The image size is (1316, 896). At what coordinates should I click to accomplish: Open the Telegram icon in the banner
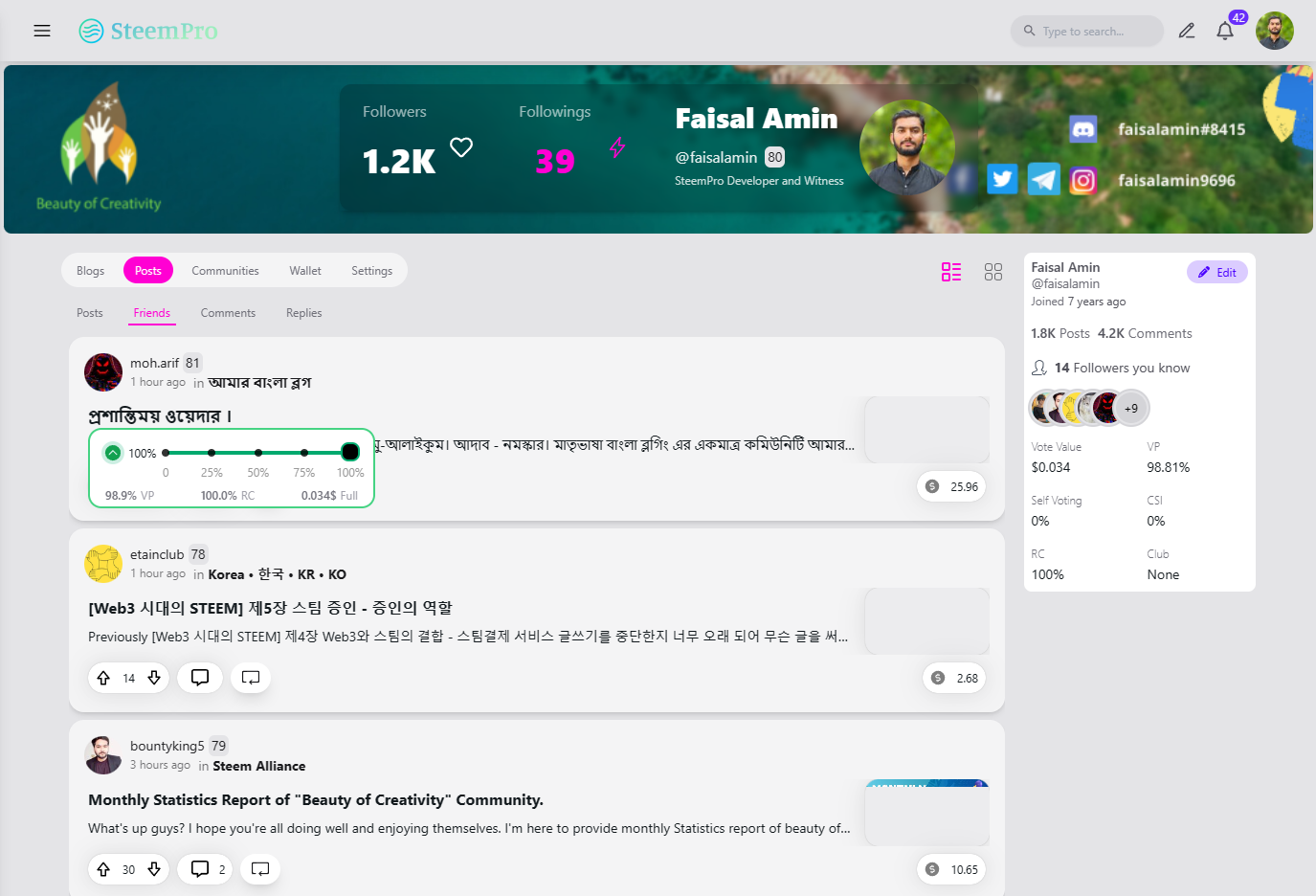1043,179
